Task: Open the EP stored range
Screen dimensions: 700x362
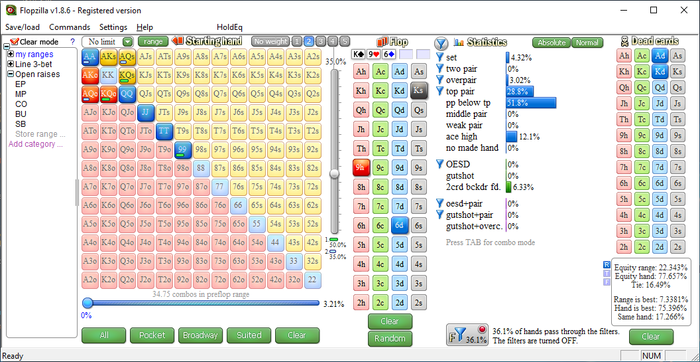Action: pos(20,84)
